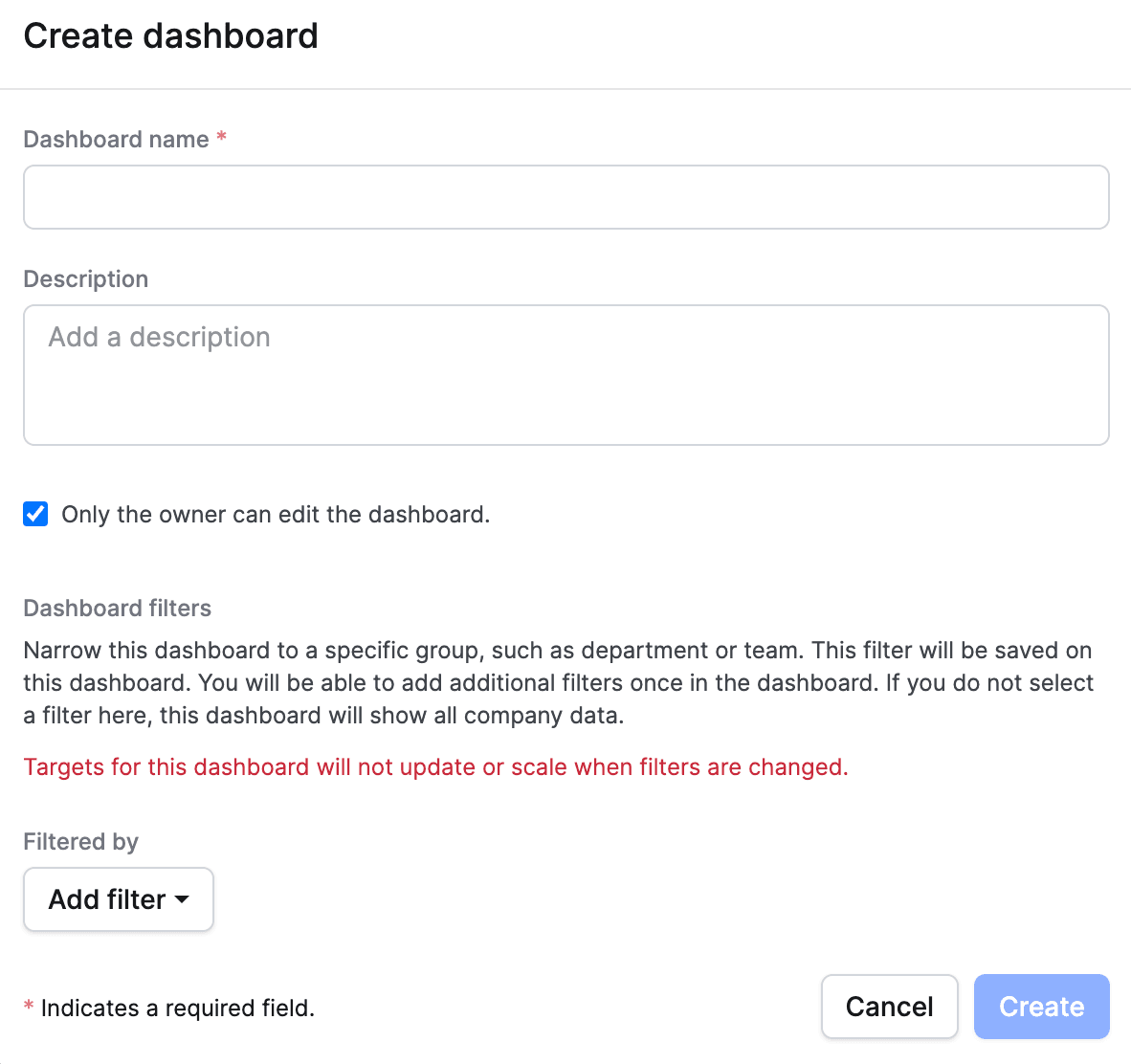
Task: Click the Dashboard name input field
Action: pos(565,197)
